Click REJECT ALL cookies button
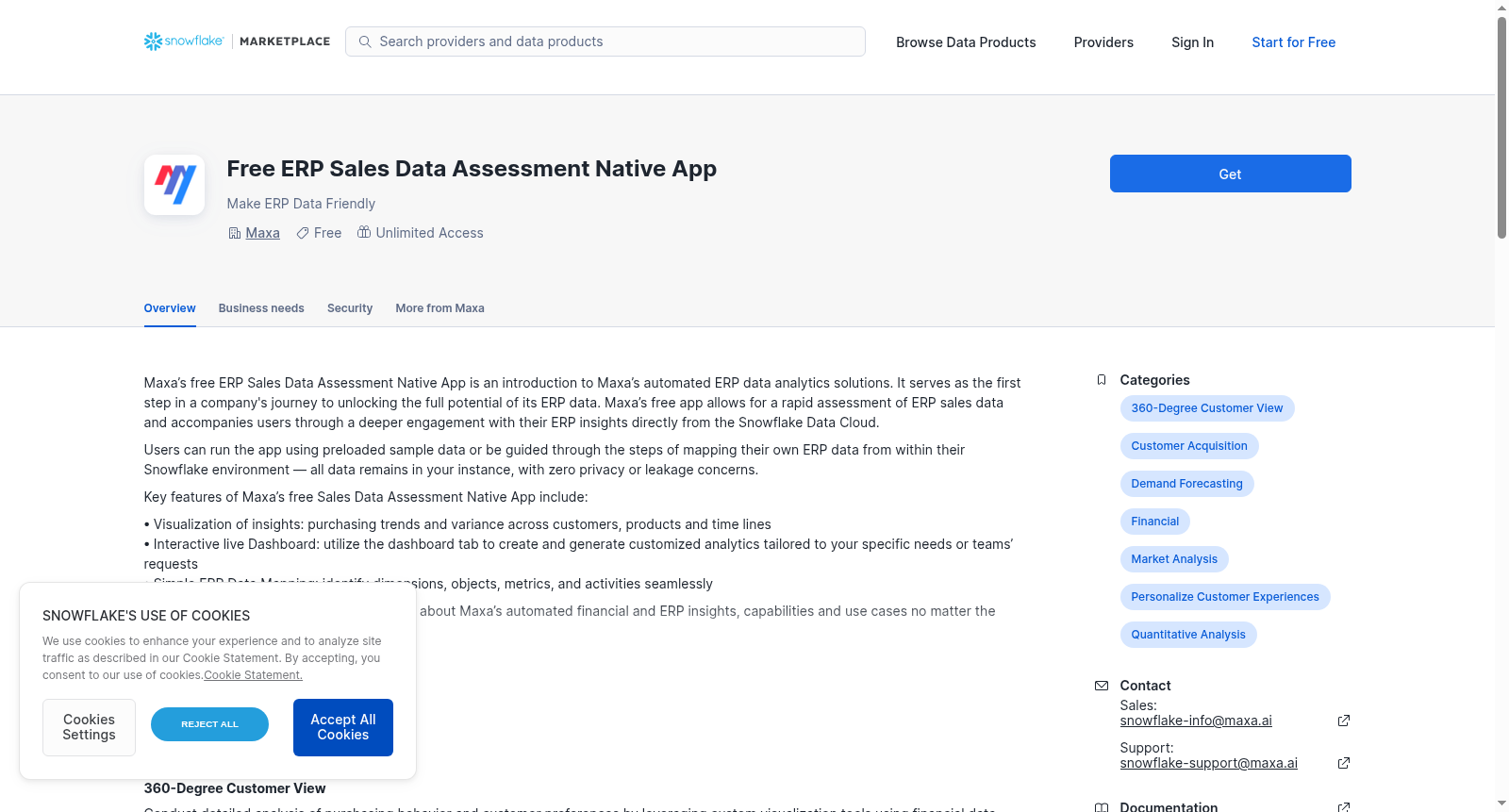 209,724
